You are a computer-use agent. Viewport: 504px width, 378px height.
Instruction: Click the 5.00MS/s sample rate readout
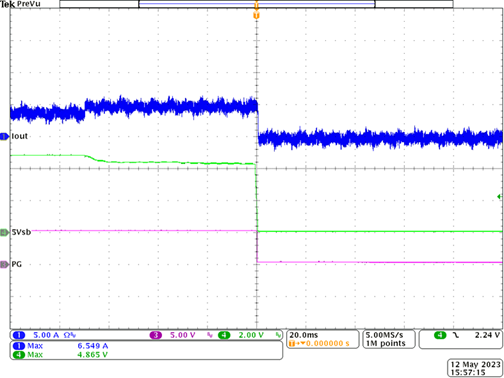384,335
